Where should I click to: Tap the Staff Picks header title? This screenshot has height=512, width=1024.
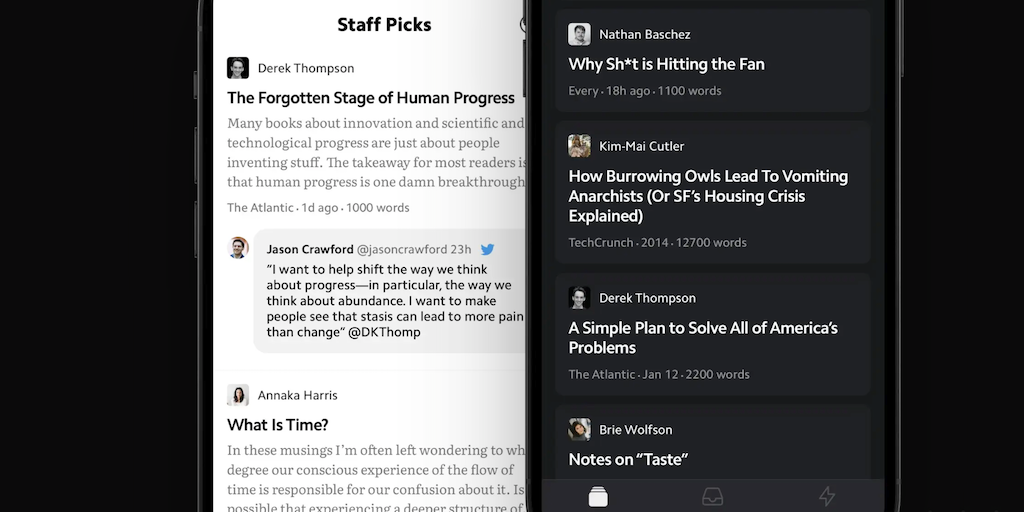pos(384,25)
